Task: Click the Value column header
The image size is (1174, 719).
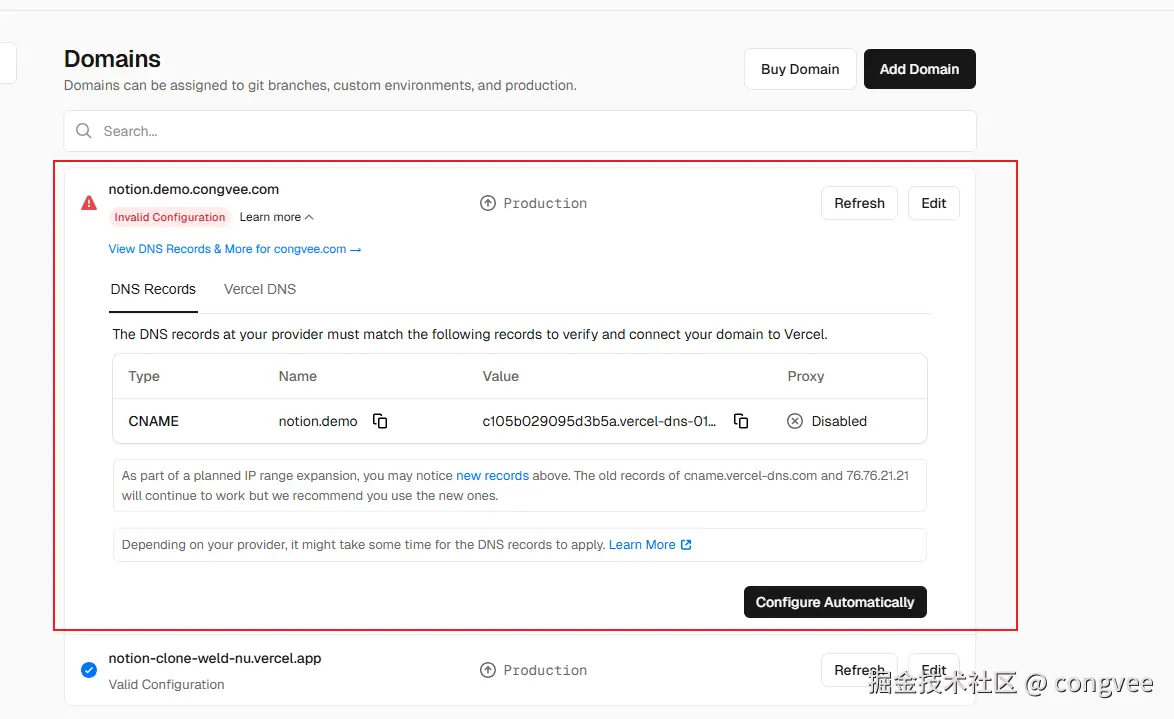Action: coord(501,376)
